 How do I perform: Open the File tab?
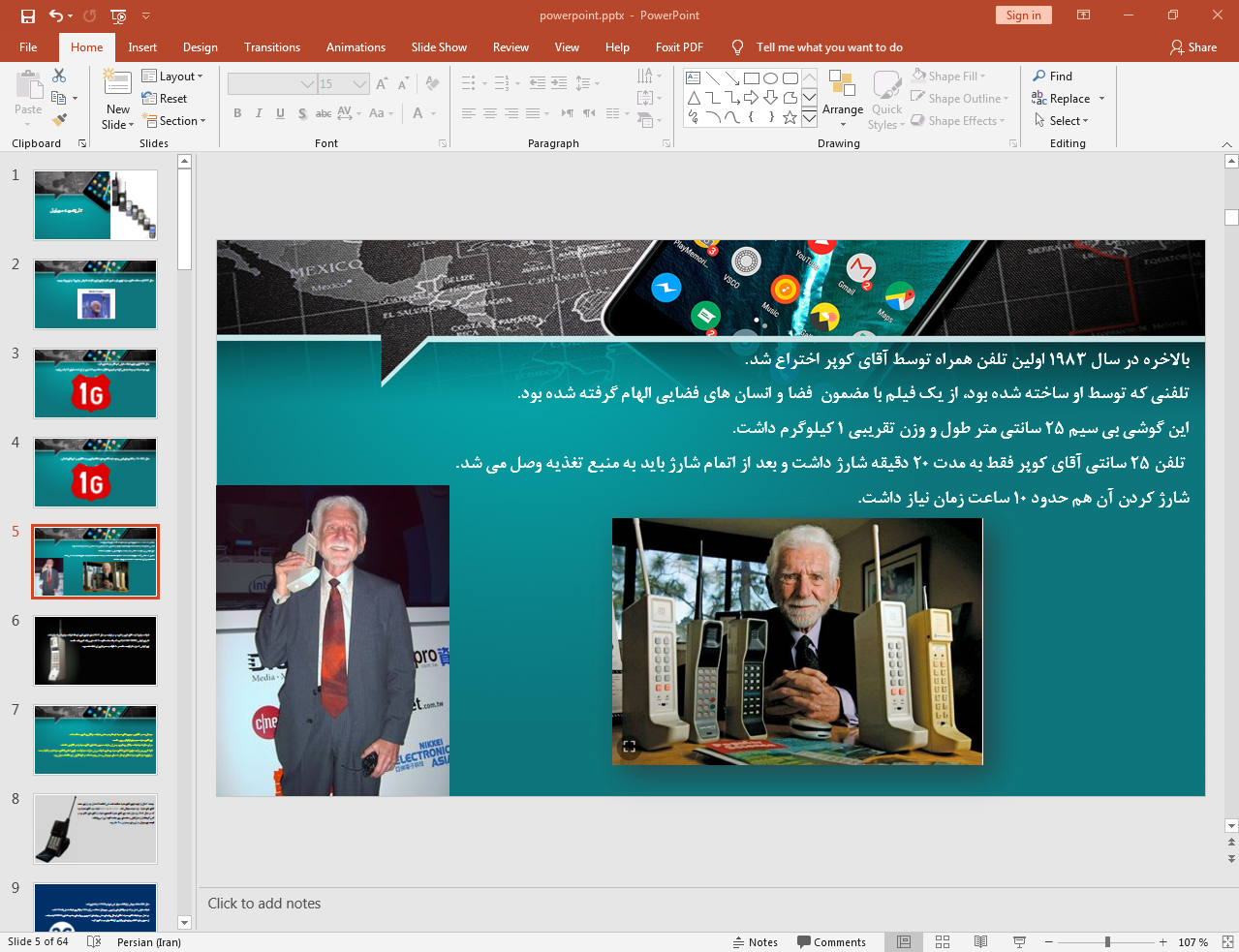coord(28,46)
